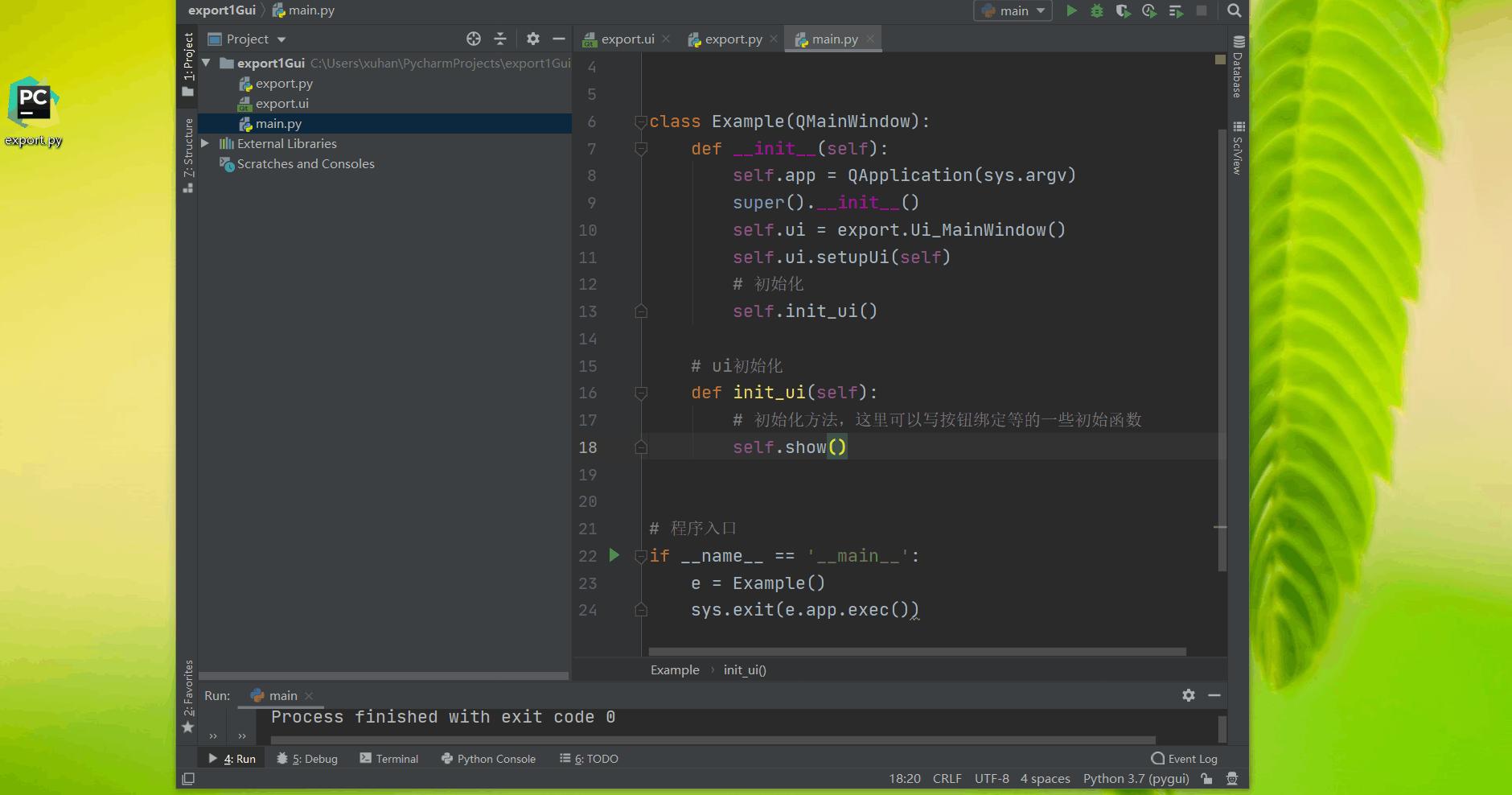The height and width of the screenshot is (795, 1512).
Task: Expand the External Libraries node
Action: 205,143
